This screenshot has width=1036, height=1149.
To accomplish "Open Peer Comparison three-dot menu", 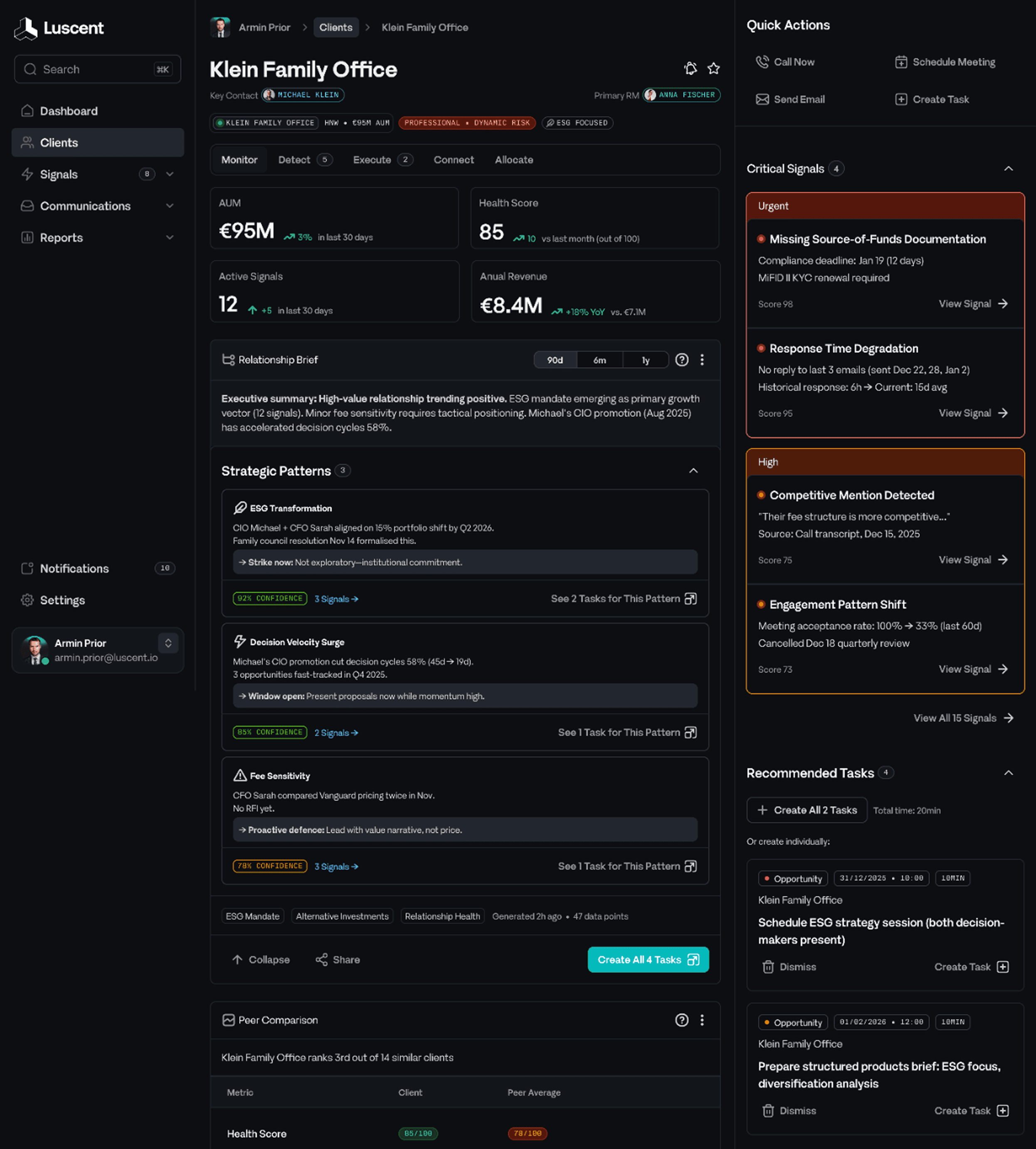I will [x=702, y=1020].
